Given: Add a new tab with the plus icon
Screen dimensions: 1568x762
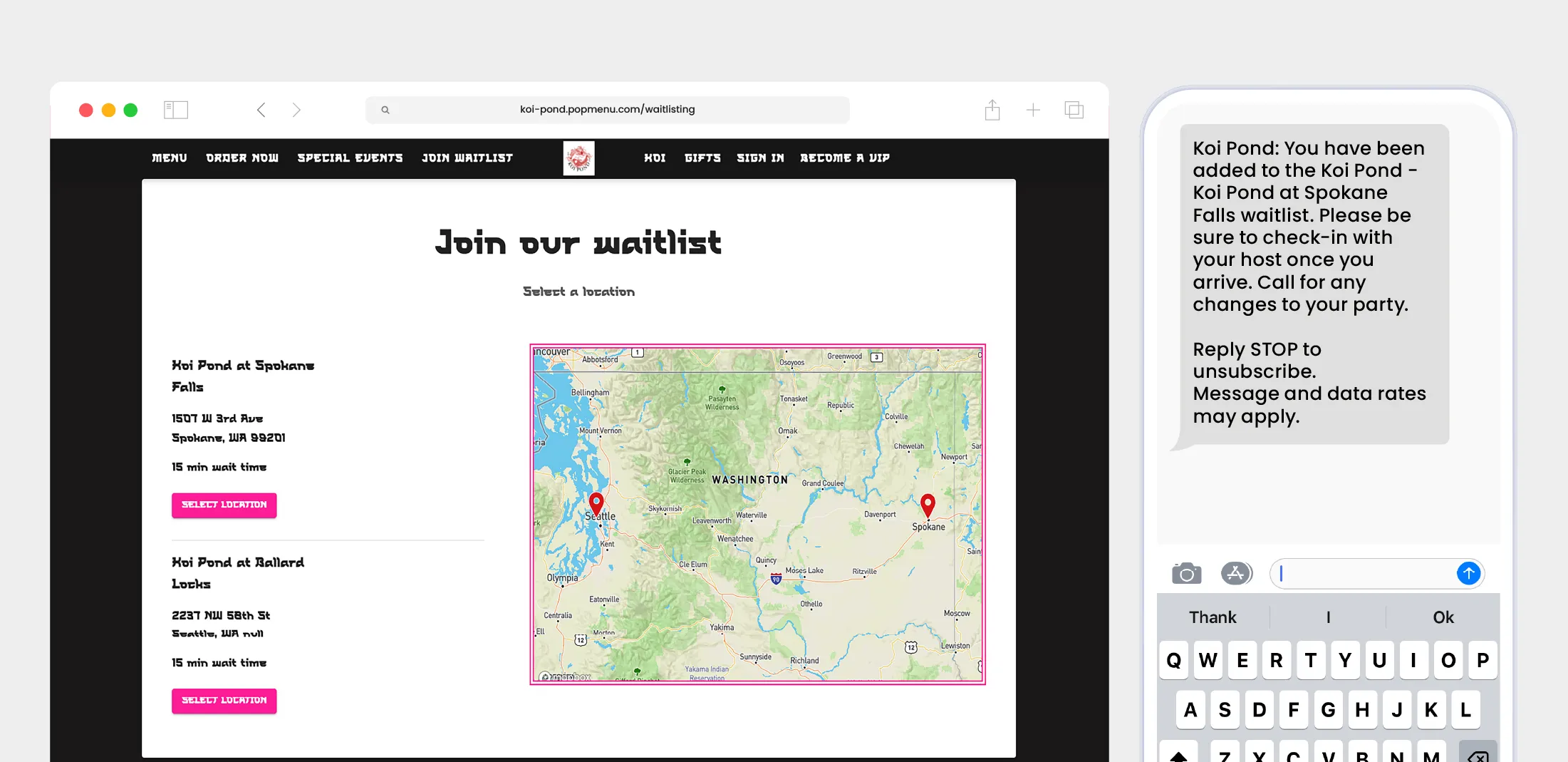Looking at the screenshot, I should [x=1033, y=110].
